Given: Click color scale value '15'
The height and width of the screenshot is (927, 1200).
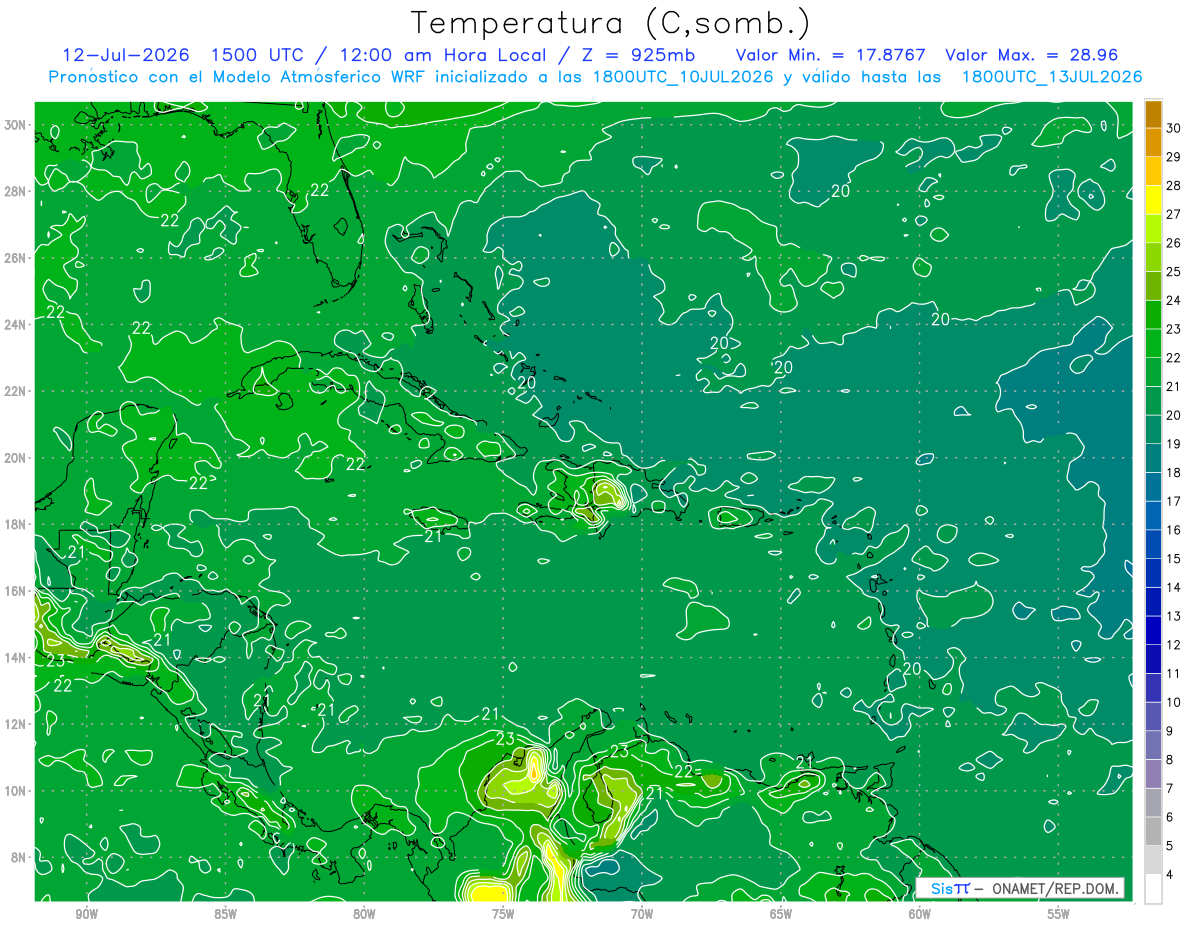Looking at the screenshot, I should pos(1174,559).
